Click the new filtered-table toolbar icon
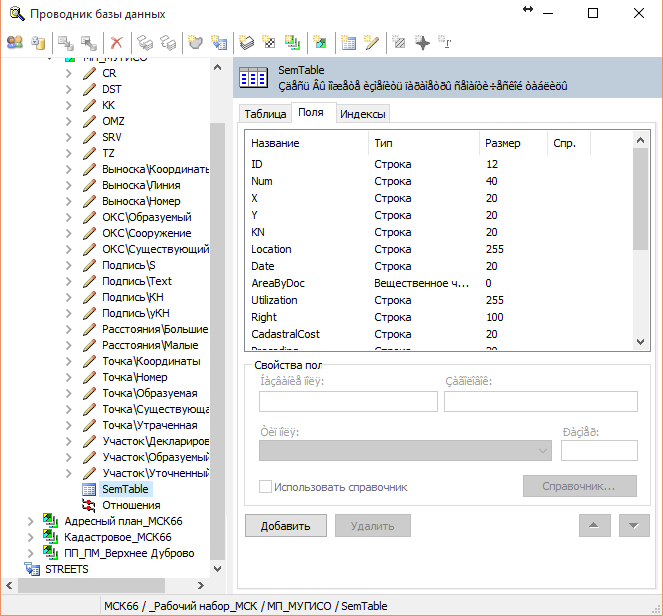663x616 pixels. (x=219, y=42)
